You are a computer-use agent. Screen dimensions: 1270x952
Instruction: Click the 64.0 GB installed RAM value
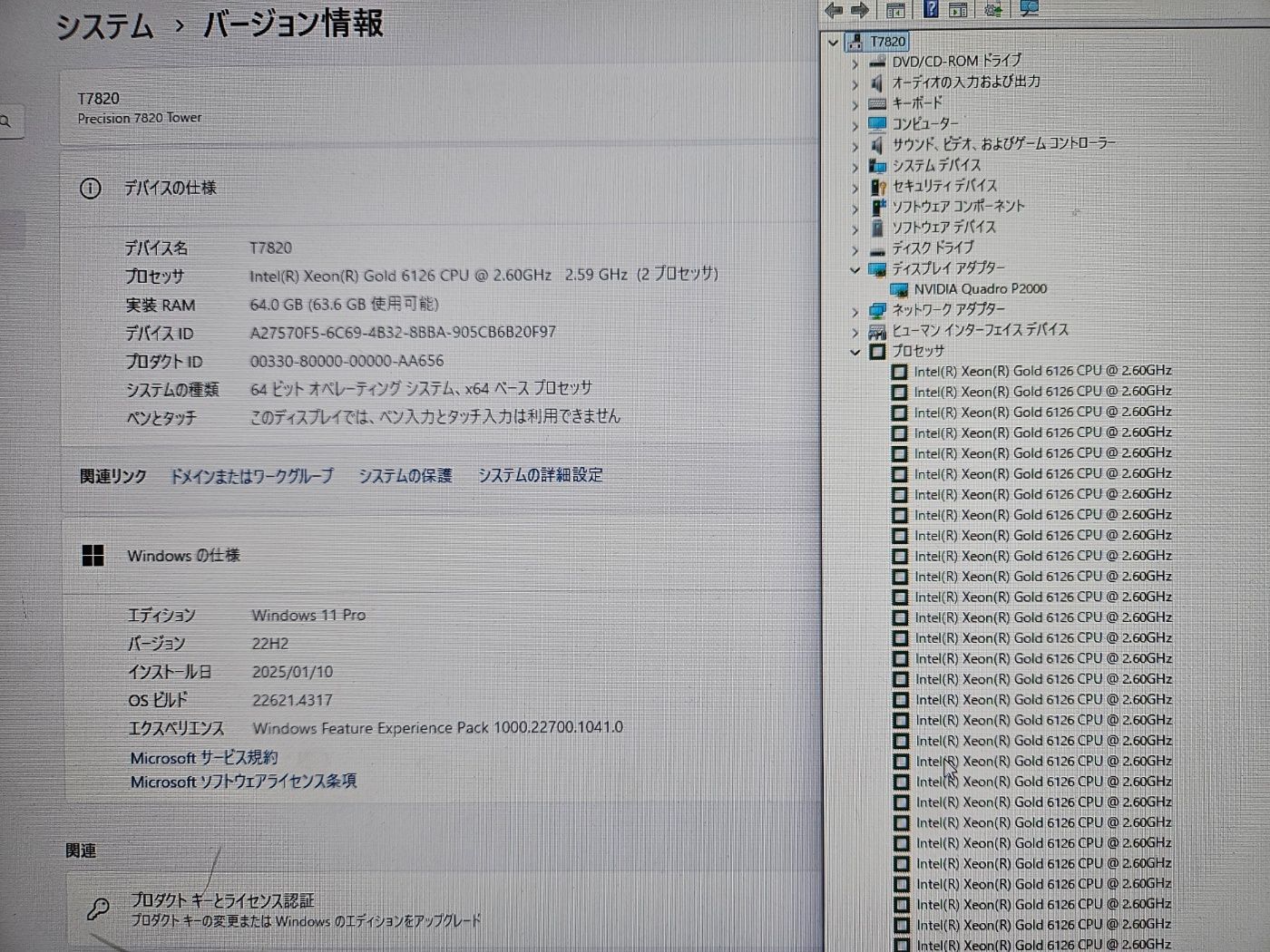(x=344, y=304)
